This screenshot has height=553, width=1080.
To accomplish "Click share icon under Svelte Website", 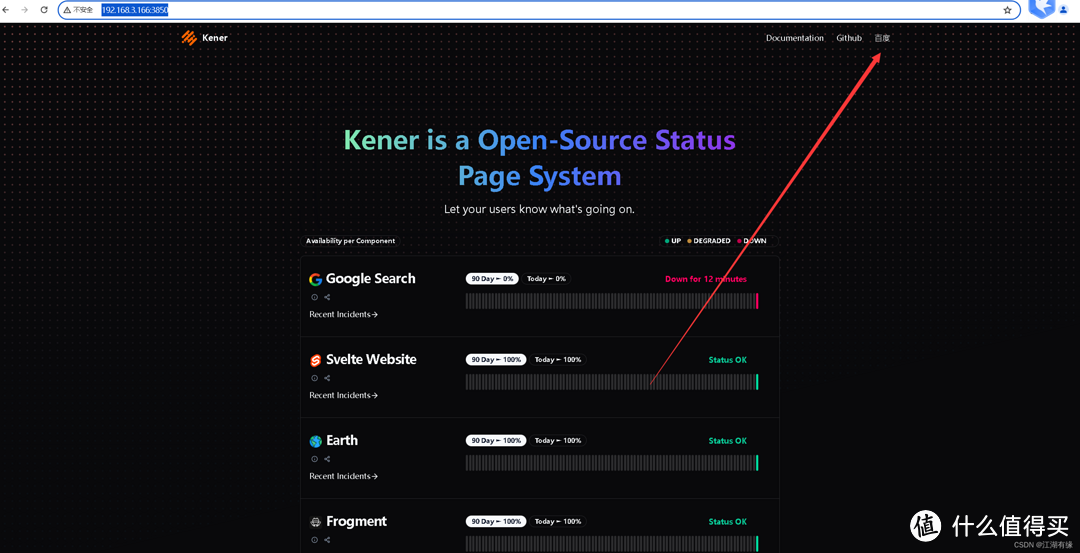I will point(327,378).
